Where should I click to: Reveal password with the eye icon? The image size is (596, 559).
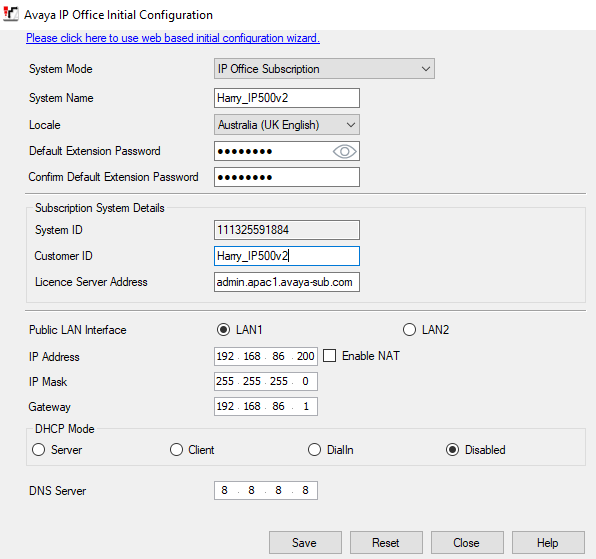[x=344, y=152]
